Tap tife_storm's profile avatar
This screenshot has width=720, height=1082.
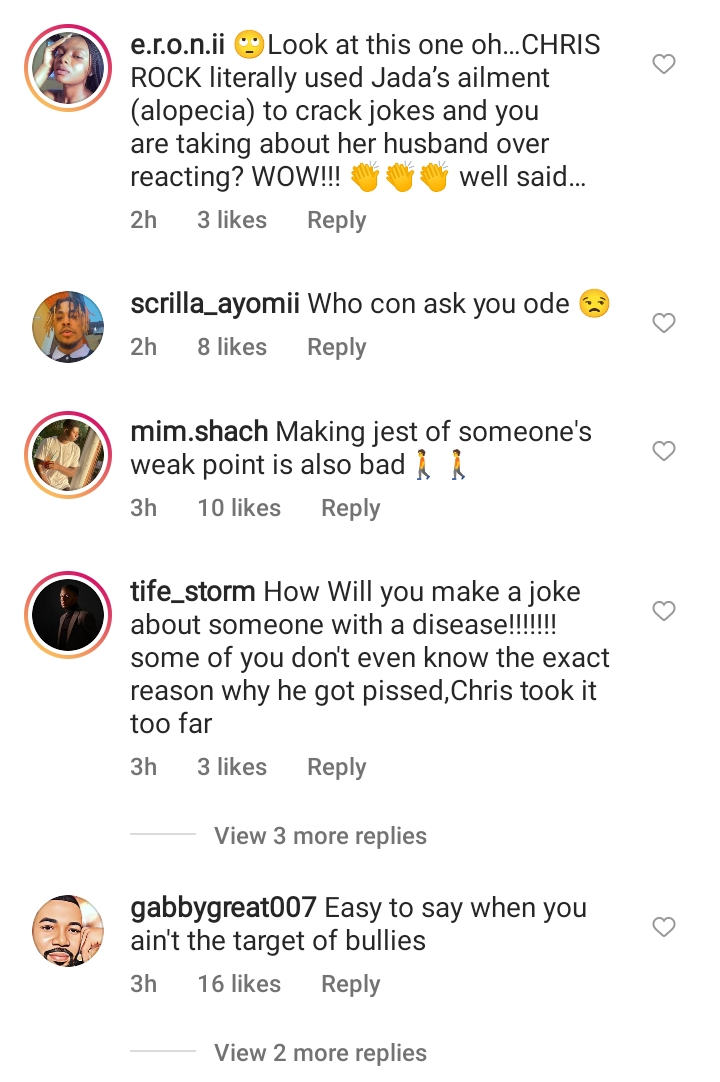point(69,614)
